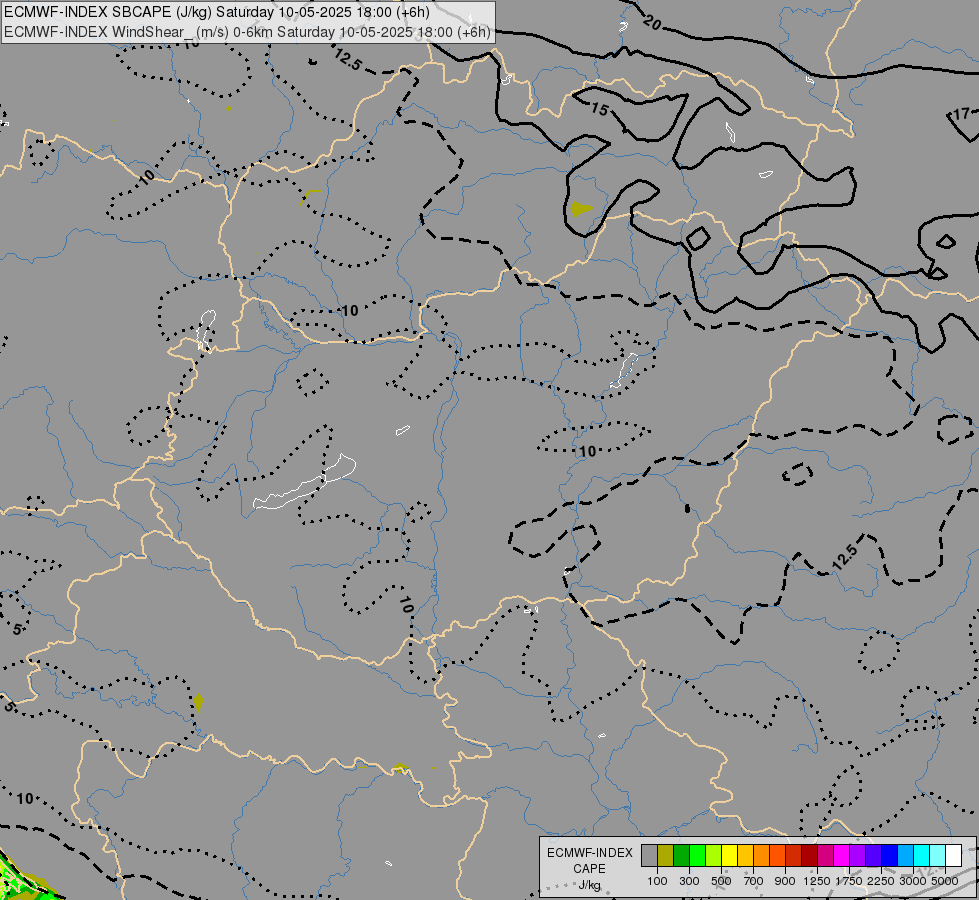Image resolution: width=979 pixels, height=900 pixels.
Task: Click legend value '1250'
Action: click(x=817, y=881)
